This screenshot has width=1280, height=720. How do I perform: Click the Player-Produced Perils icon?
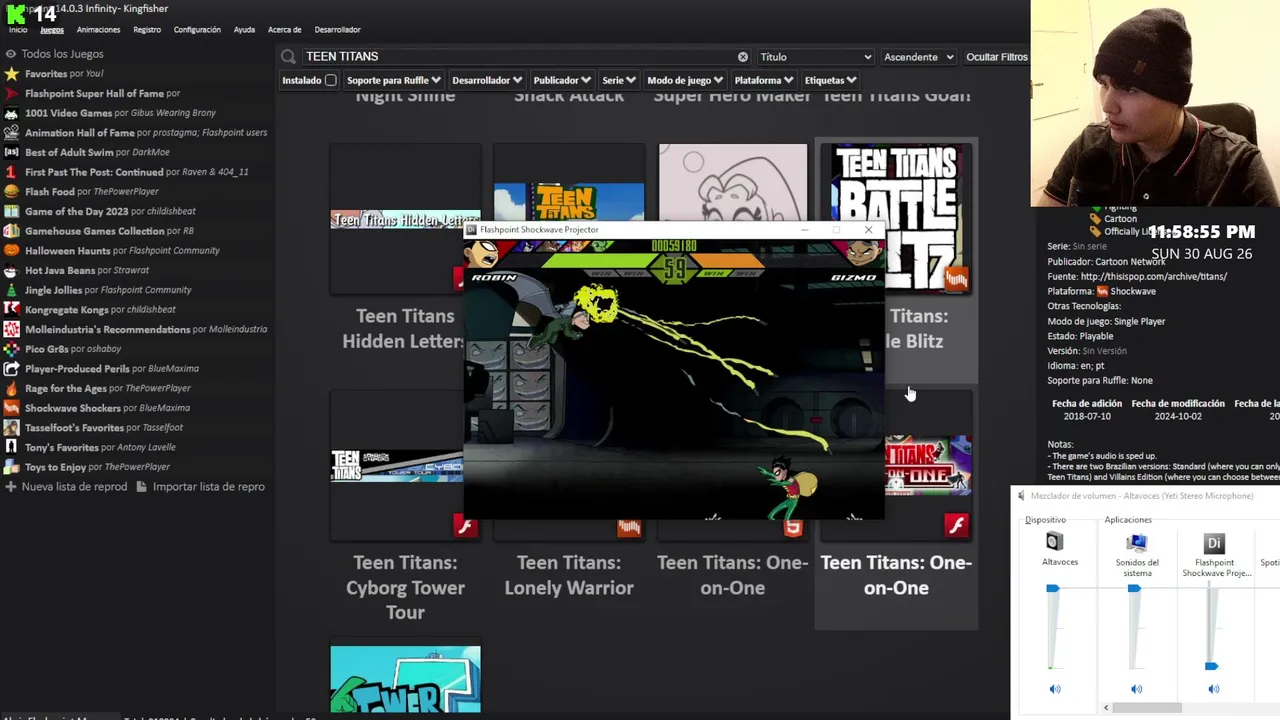pyautogui.click(x=11, y=369)
